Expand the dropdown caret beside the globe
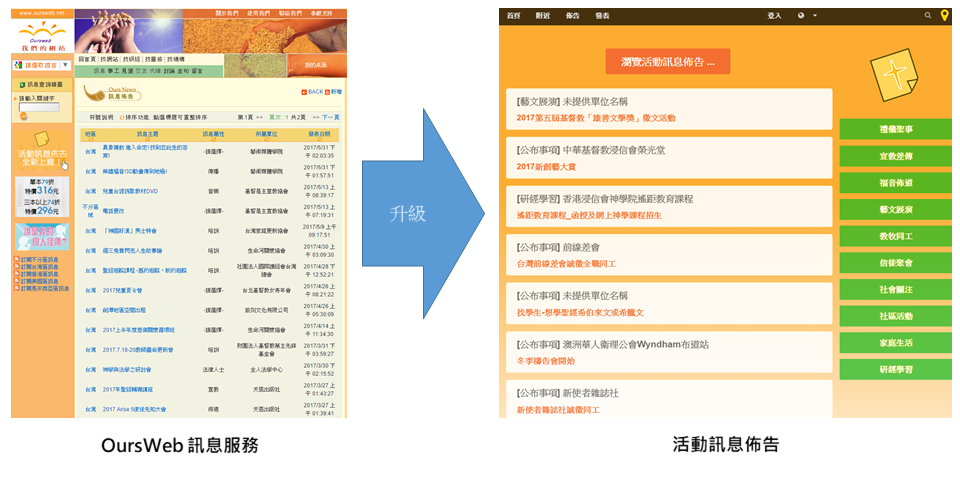The width and height of the screenshot is (960, 502). [x=815, y=16]
